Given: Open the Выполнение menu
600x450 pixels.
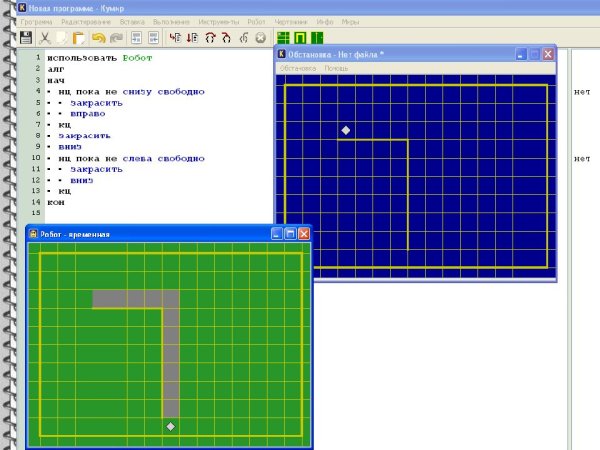Looking at the screenshot, I should coord(170,20).
